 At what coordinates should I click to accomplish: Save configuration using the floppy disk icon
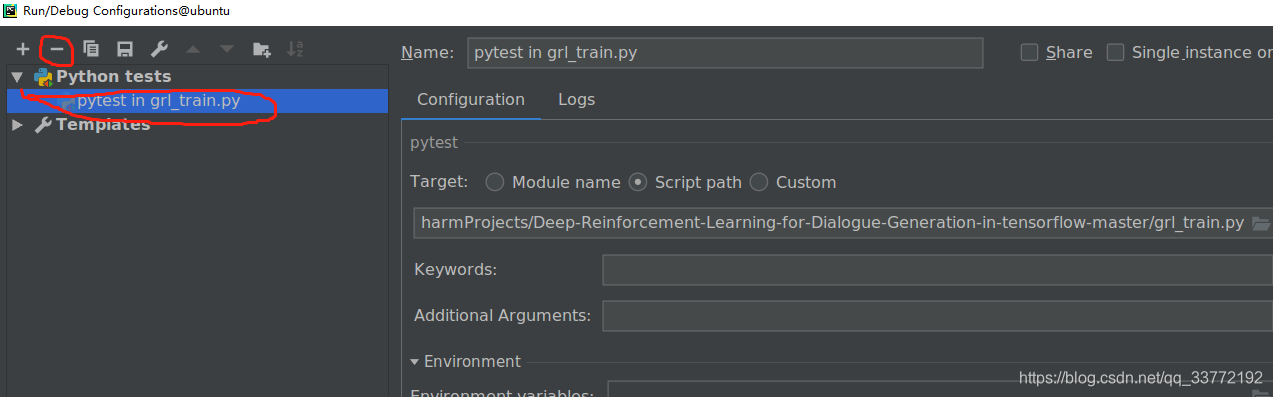pos(125,49)
